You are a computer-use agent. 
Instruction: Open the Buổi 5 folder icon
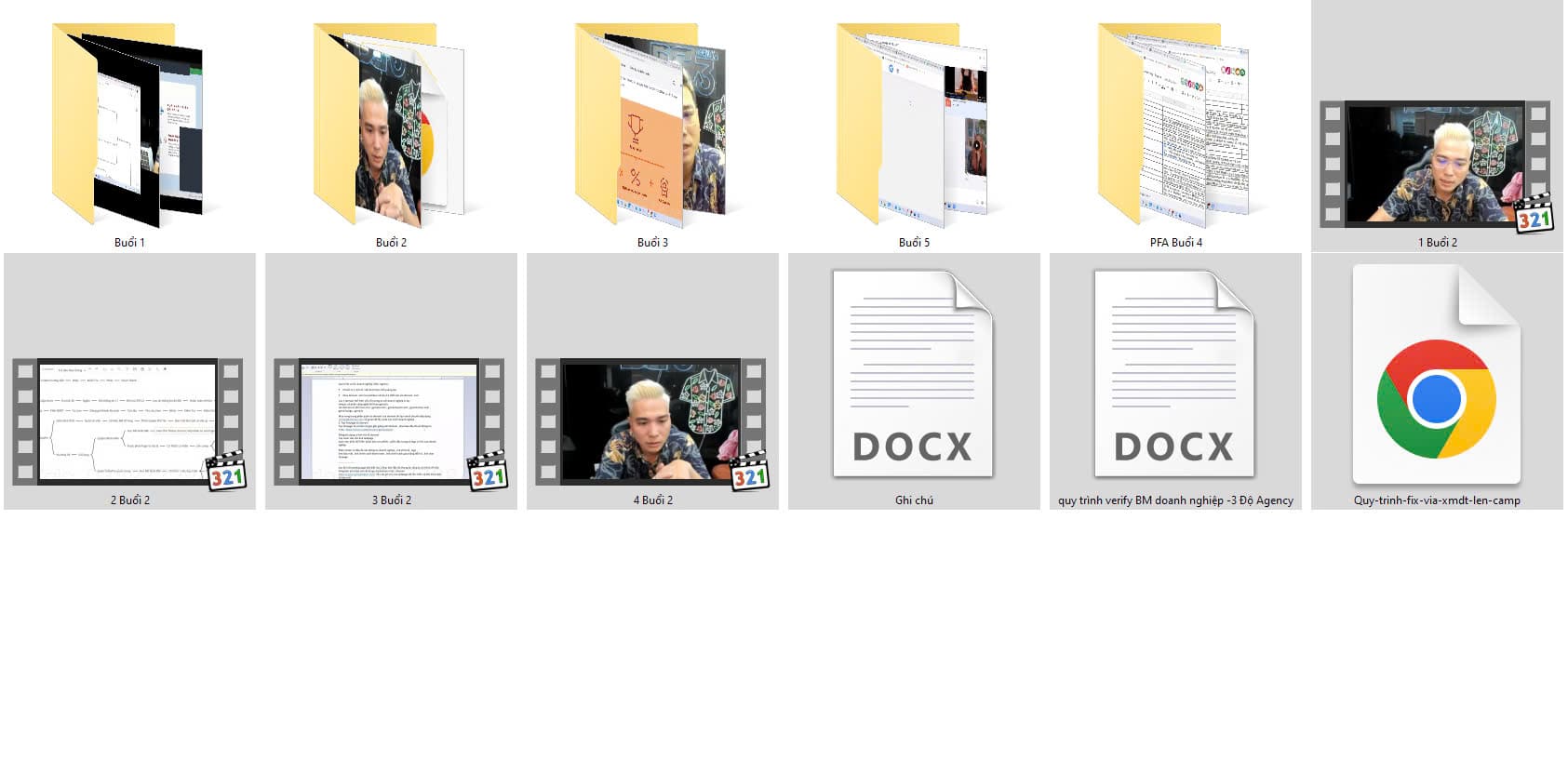click(912, 126)
